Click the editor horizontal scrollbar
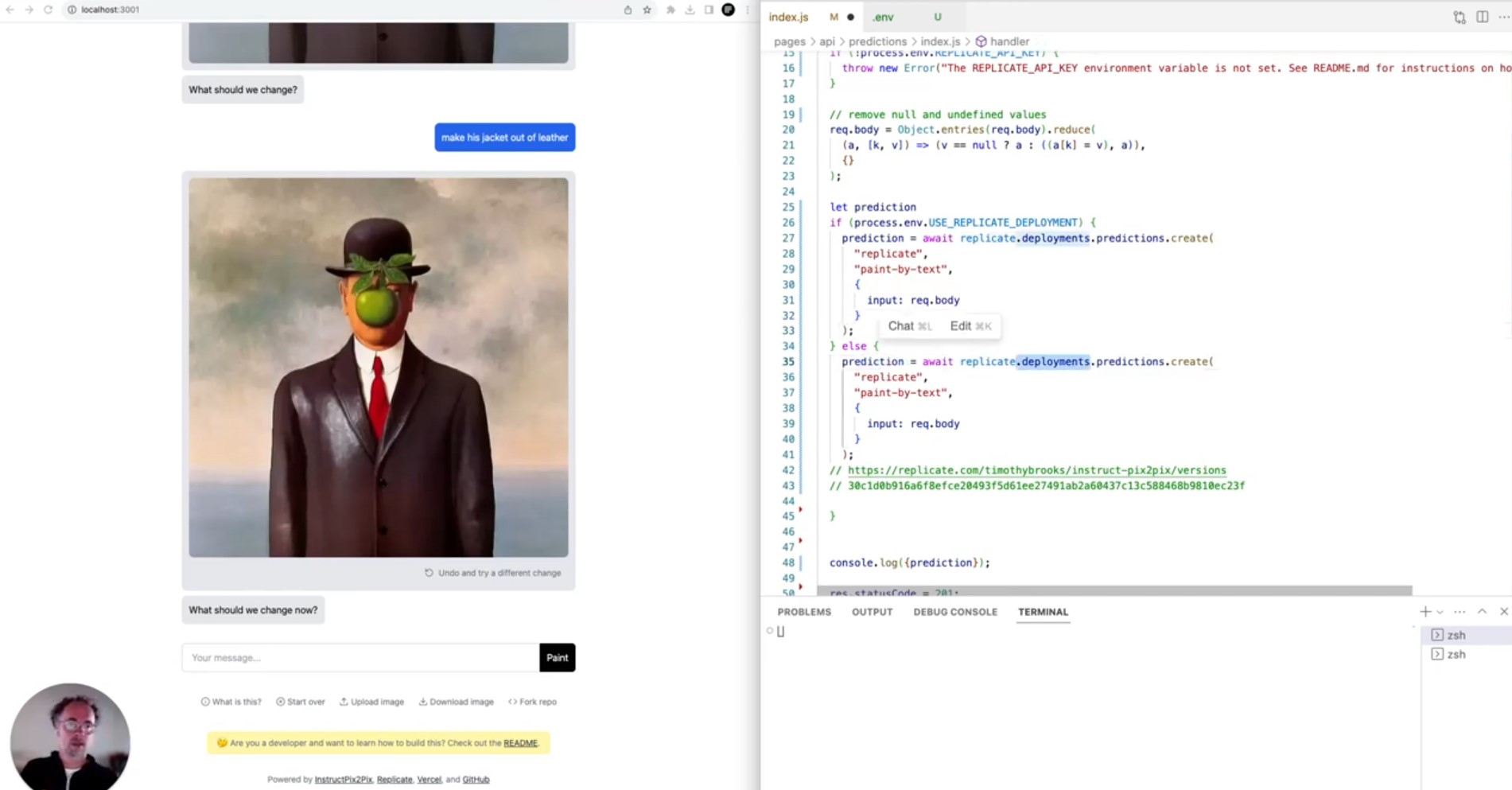 click(x=1115, y=591)
